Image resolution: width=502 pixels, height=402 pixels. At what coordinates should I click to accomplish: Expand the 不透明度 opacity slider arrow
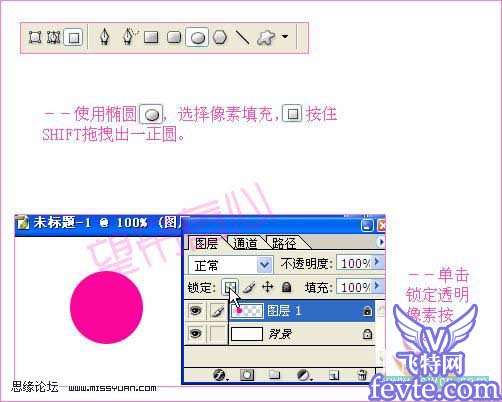coord(378,262)
